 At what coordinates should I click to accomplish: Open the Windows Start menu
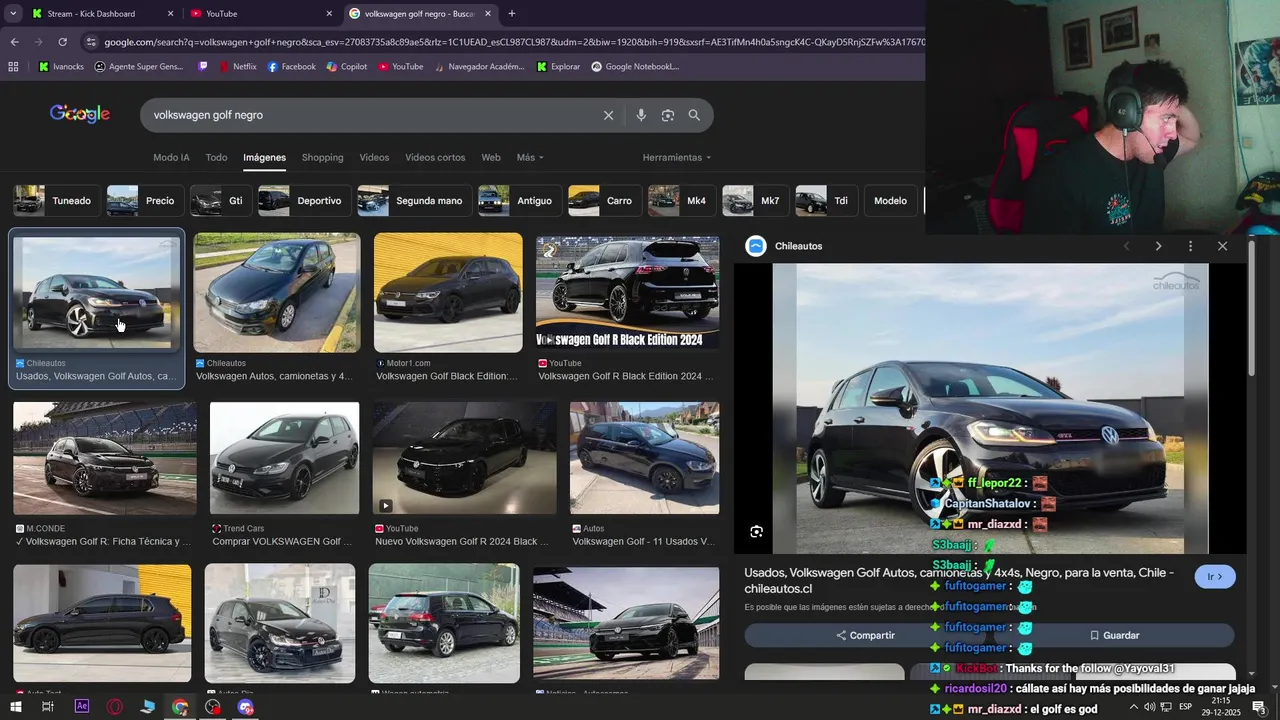point(14,707)
